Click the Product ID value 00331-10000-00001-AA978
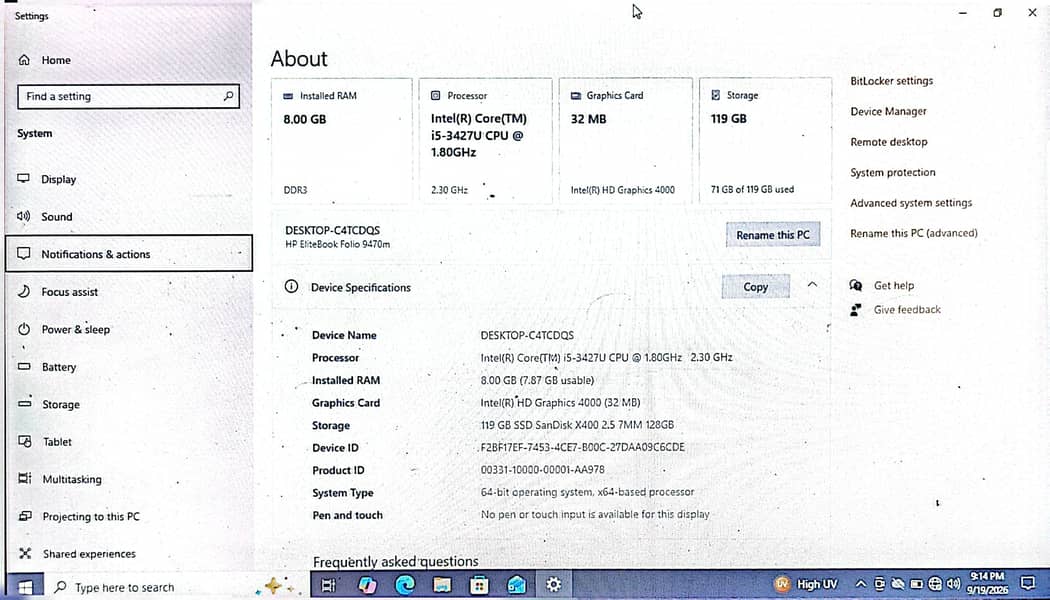This screenshot has height=600, width=1050. point(542,470)
